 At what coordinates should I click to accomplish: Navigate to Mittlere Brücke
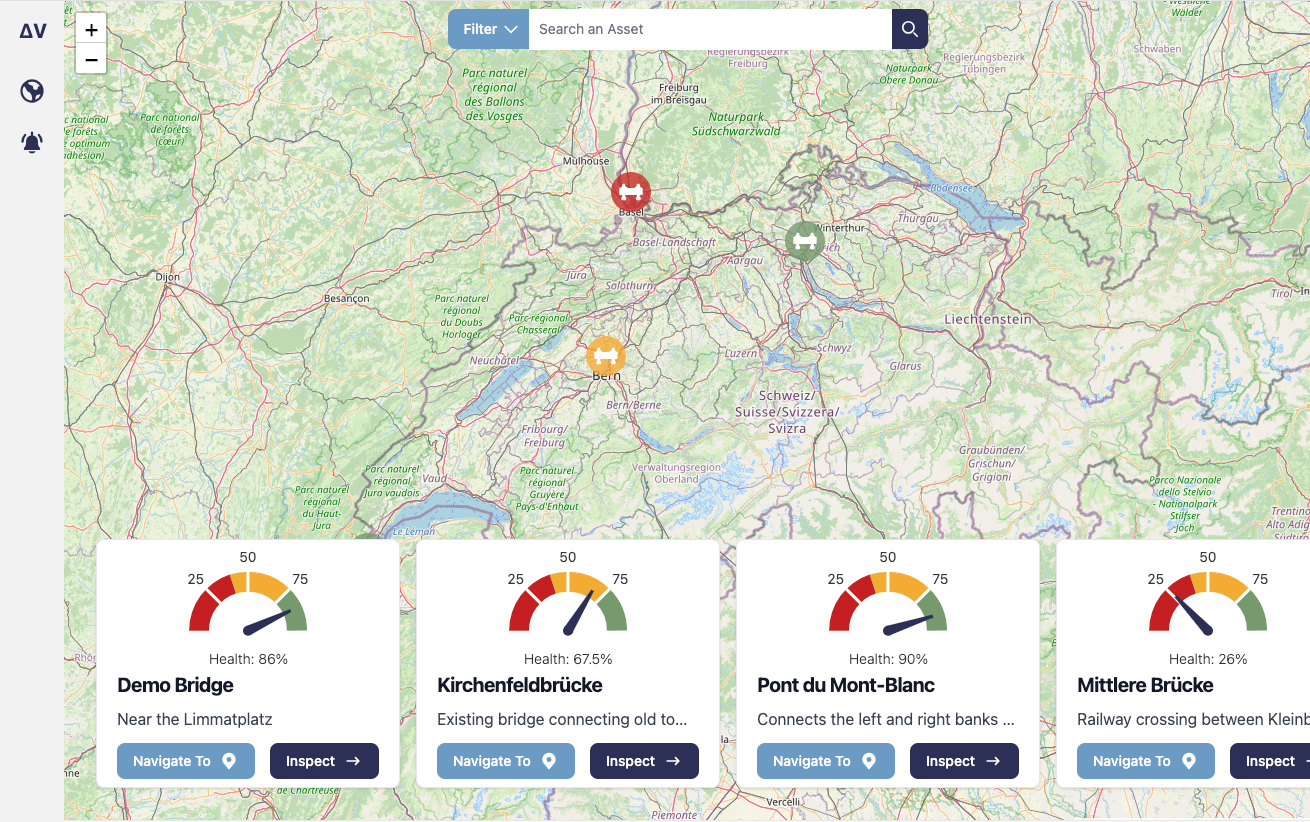[1146, 761]
